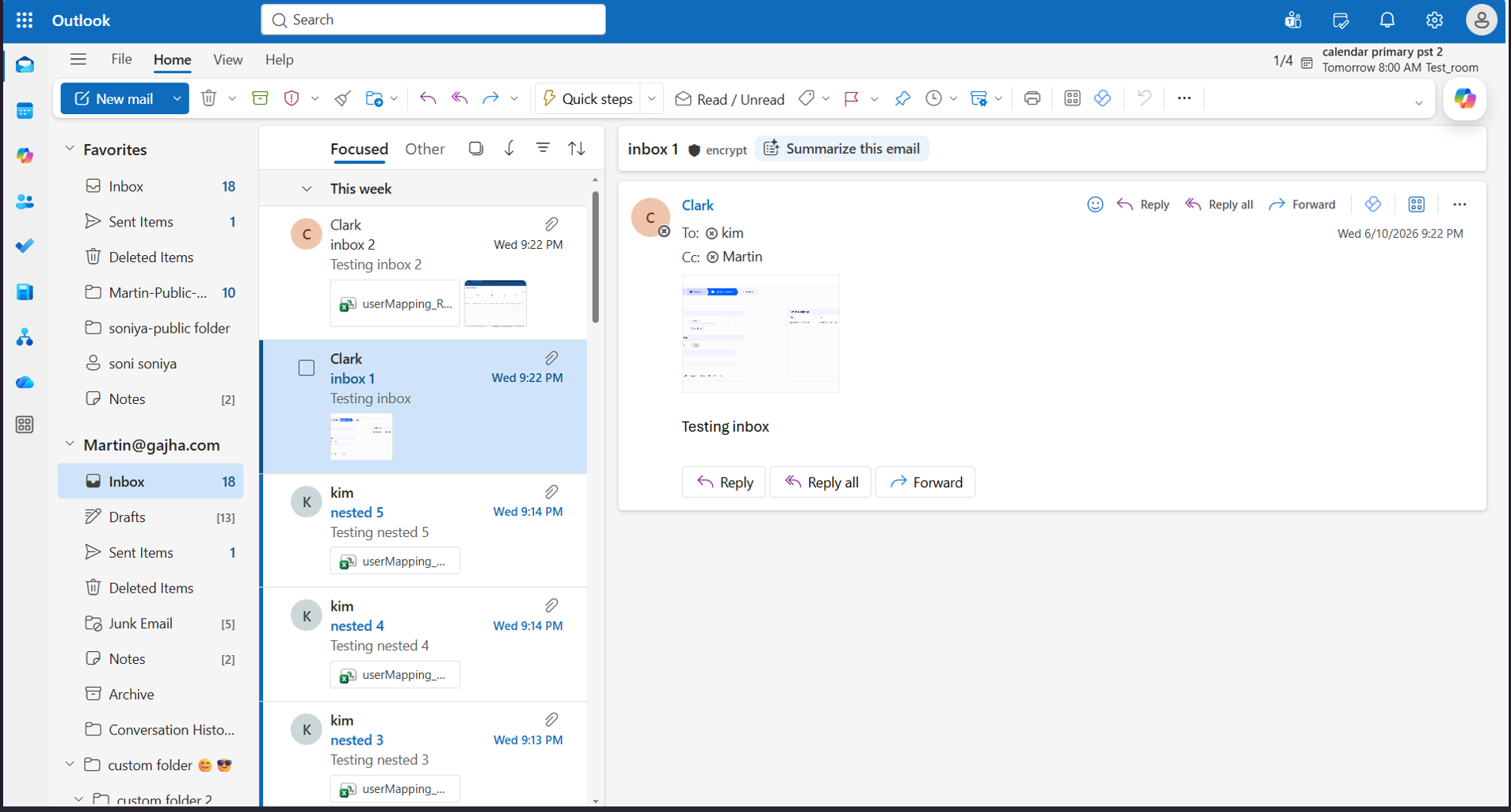Screen dimensions: 1511x812
Task: Open the Flag options dropdown arrow
Action: (x=874, y=99)
